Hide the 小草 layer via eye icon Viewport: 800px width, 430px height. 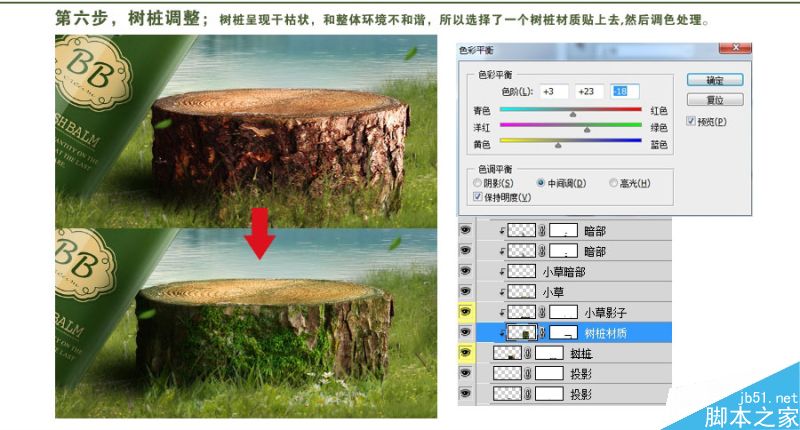(465, 291)
